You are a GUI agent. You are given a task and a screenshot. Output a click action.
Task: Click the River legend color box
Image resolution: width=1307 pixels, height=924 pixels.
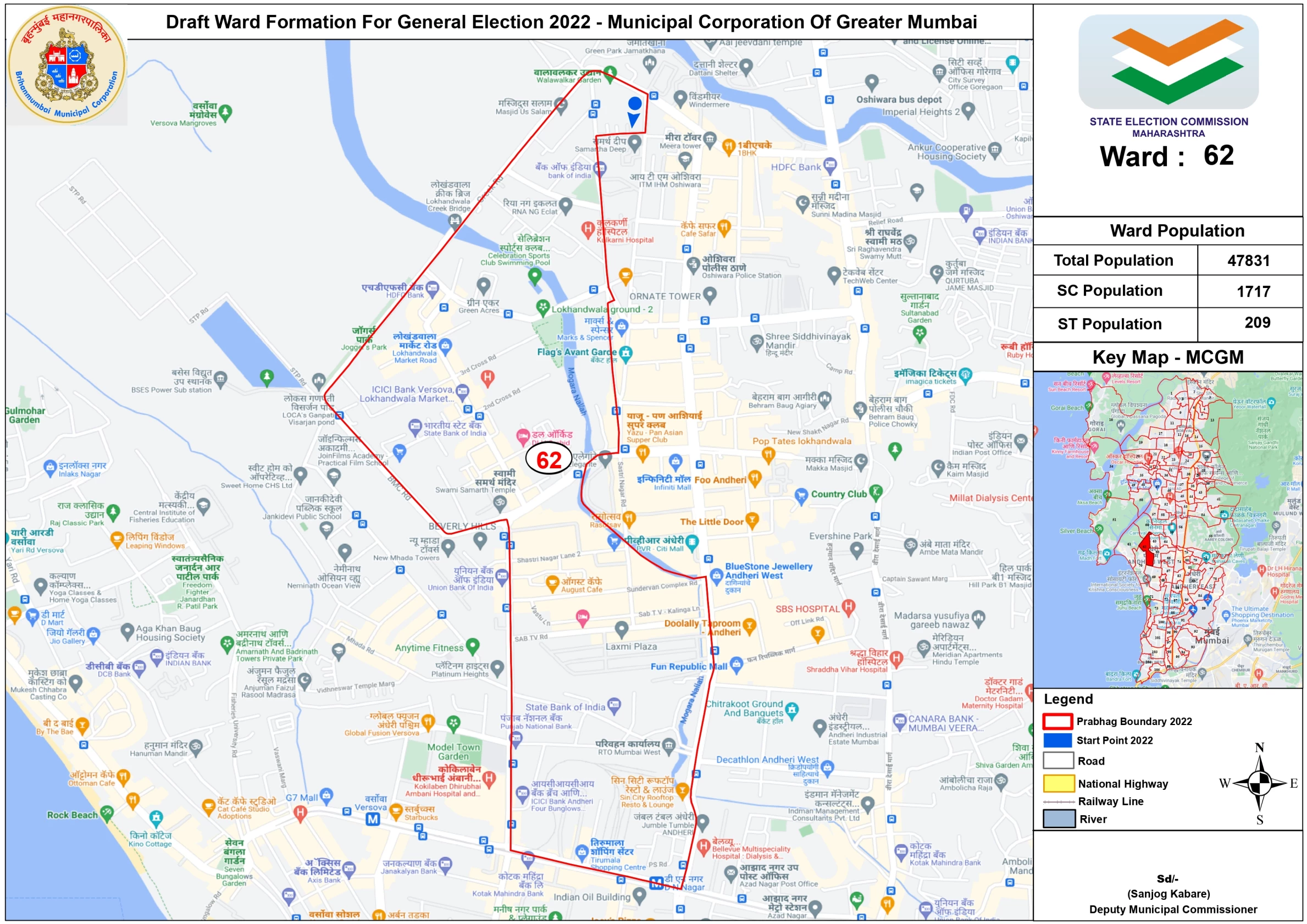tap(1058, 818)
